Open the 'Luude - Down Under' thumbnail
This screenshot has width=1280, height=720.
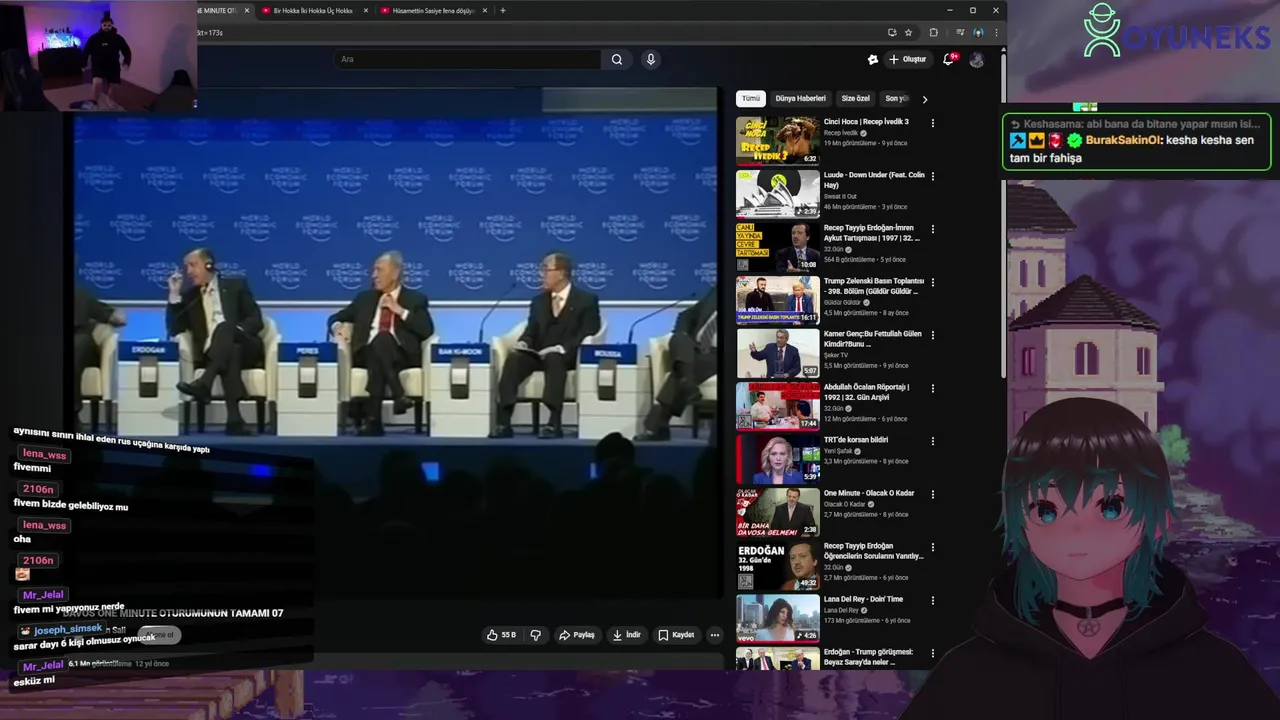click(x=778, y=193)
